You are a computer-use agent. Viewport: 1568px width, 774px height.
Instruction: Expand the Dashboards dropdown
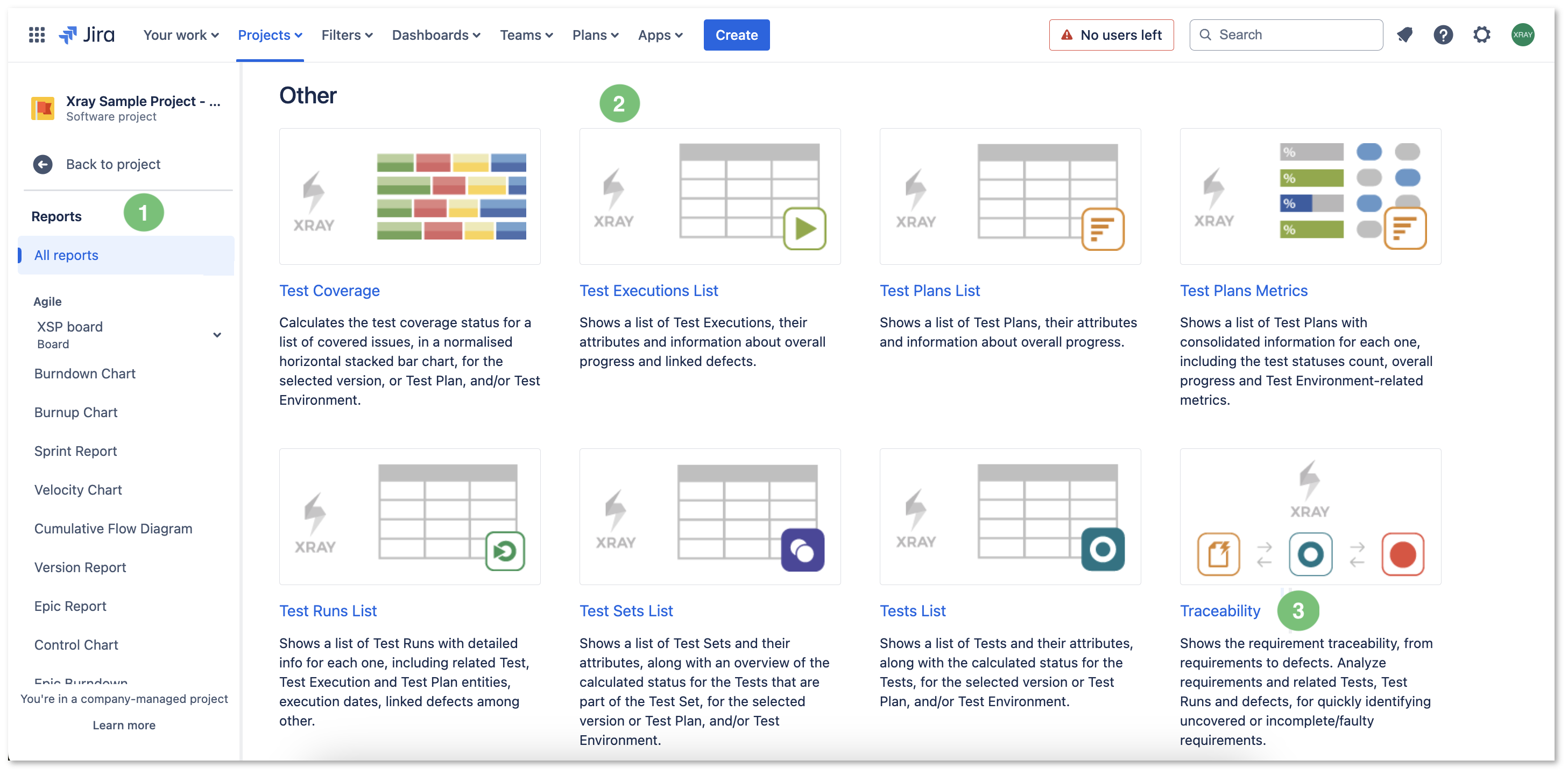point(436,36)
